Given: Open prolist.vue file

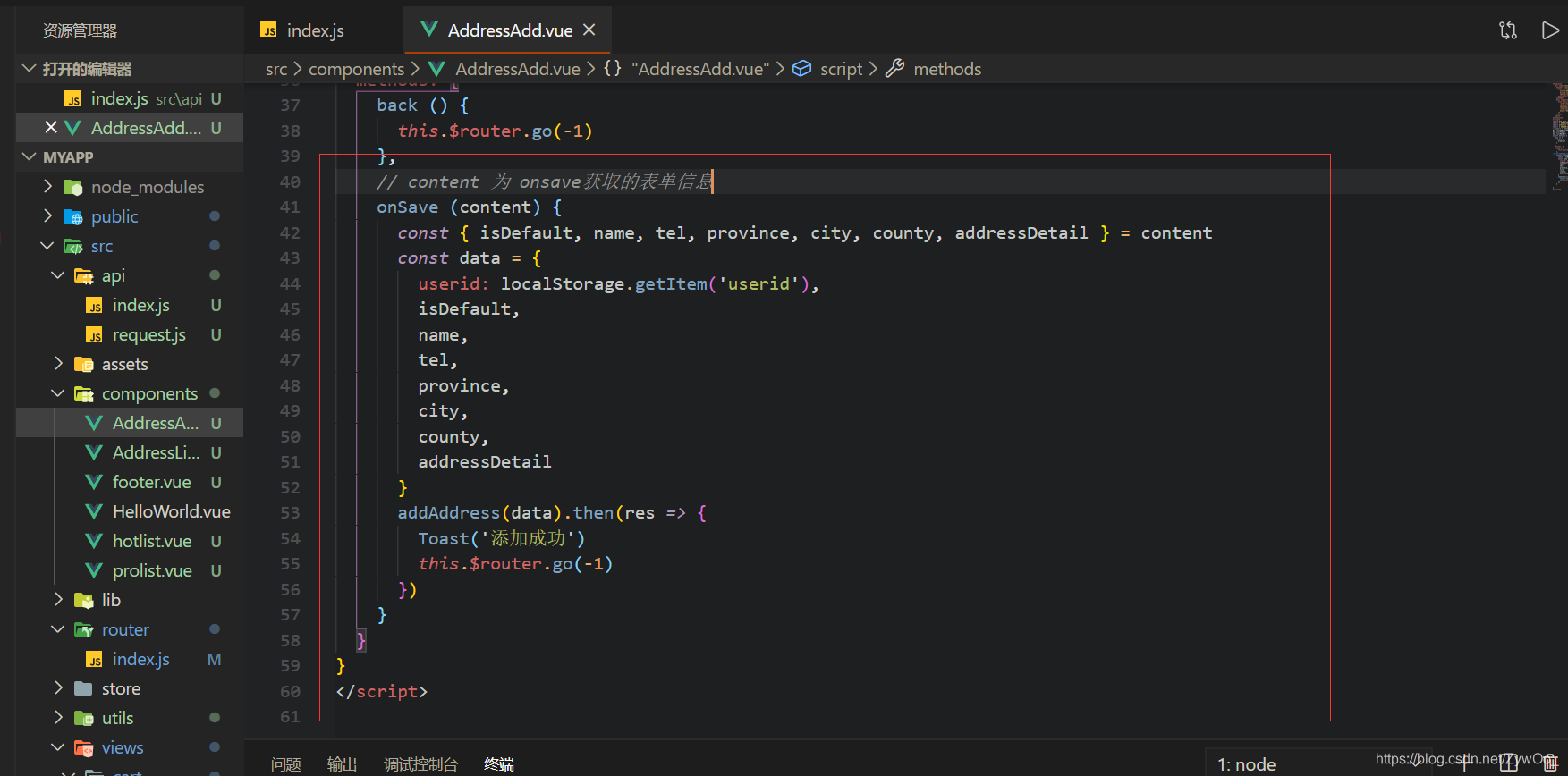Looking at the screenshot, I should [x=130, y=570].
